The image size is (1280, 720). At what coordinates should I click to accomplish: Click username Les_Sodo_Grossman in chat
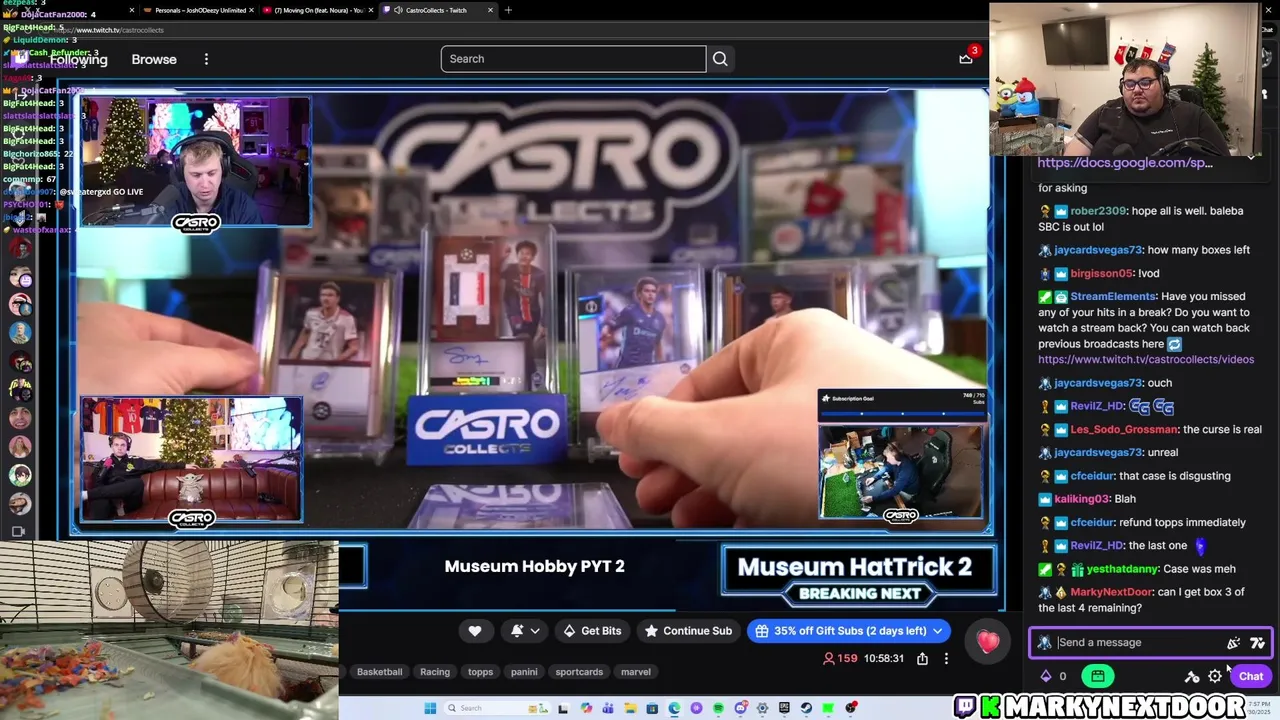point(1123,430)
